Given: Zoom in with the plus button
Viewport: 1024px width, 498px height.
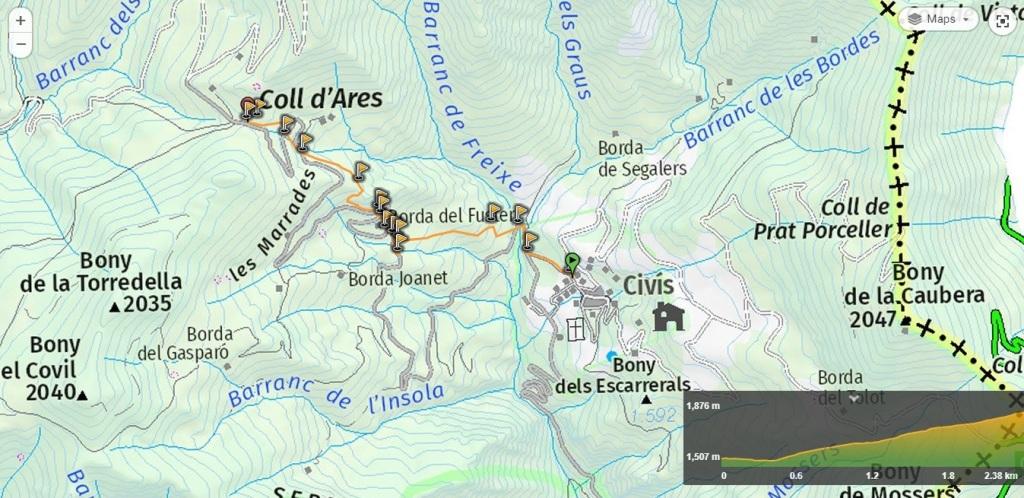Looking at the screenshot, I should tap(20, 21).
